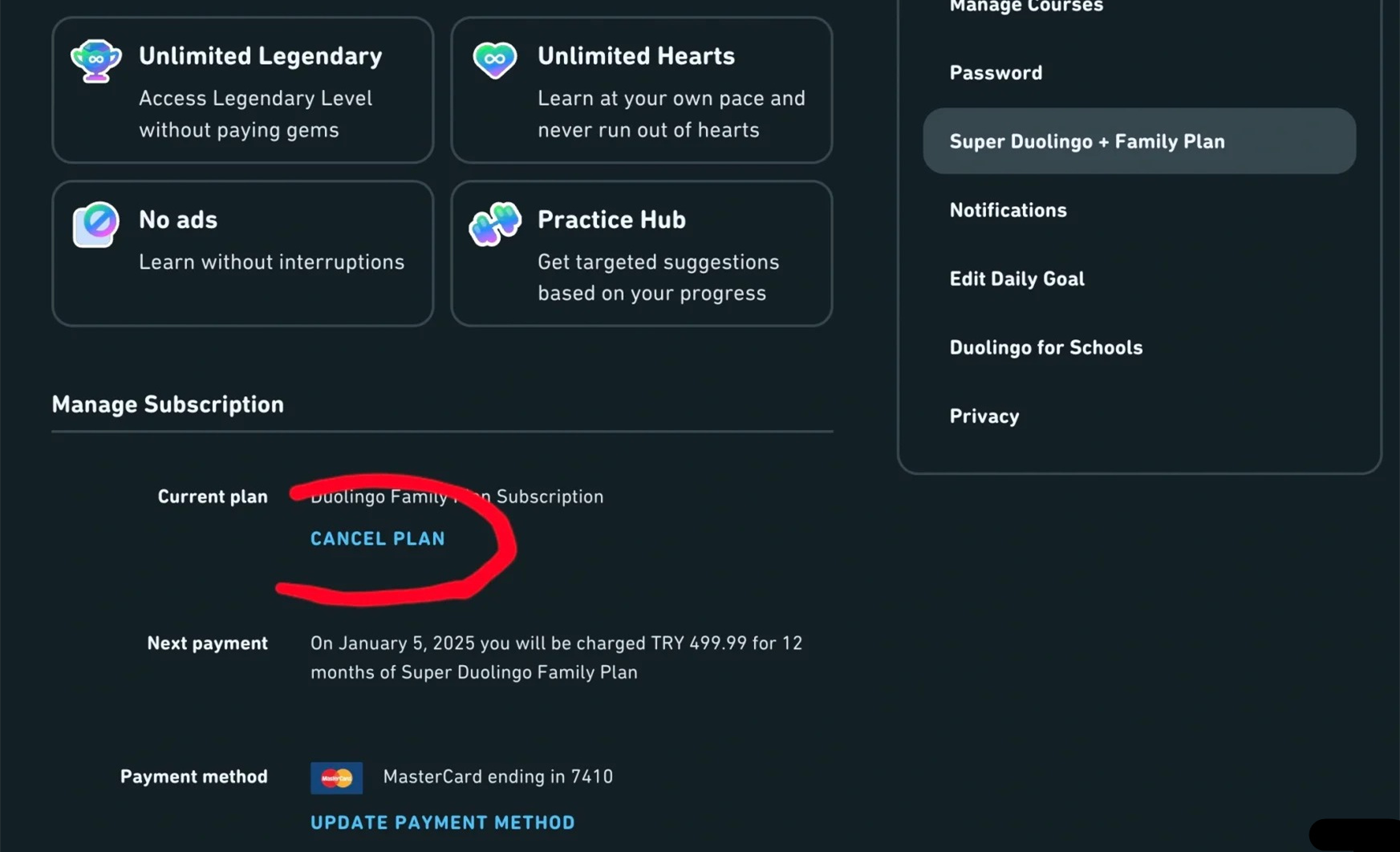Image resolution: width=1400 pixels, height=852 pixels.
Task: Click the Unlimited Hearts infinity heart icon
Action: point(494,59)
